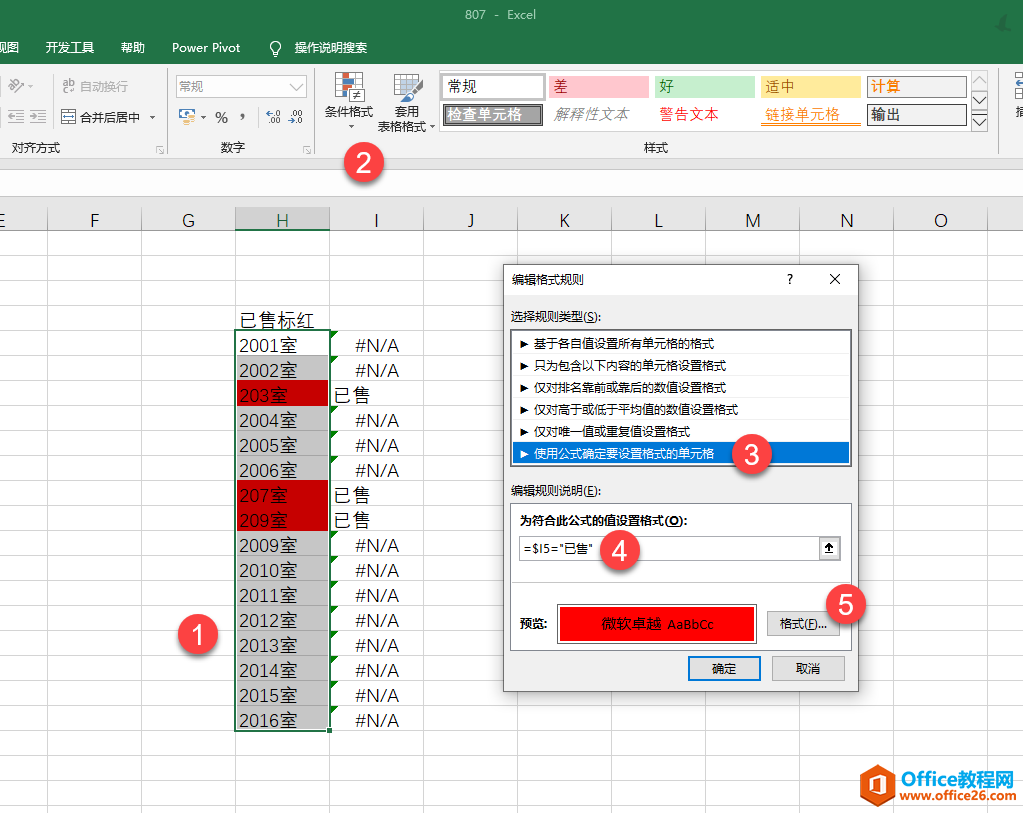Screen dimensions: 1023x813
Task: Click Merge and Center (合并后居中)
Action: 101,117
